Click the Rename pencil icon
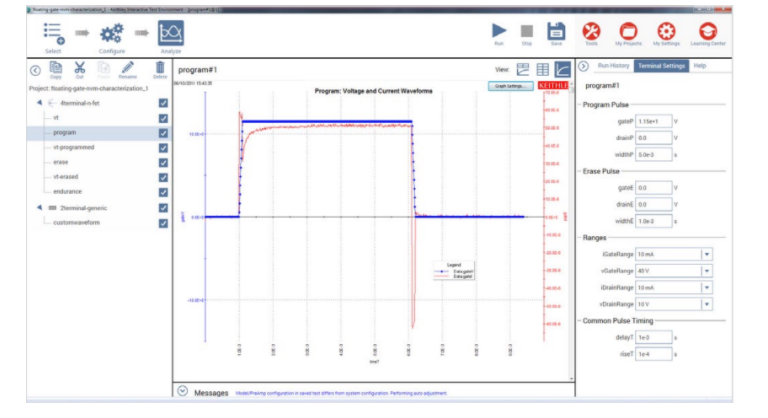The height and width of the screenshot is (418, 768). click(127, 68)
